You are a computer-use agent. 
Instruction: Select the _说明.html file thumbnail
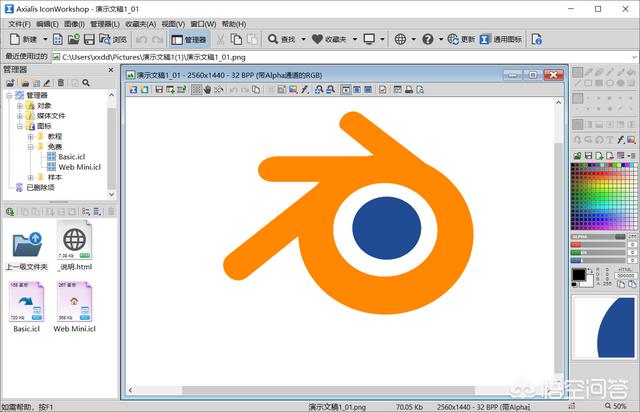click(74, 245)
